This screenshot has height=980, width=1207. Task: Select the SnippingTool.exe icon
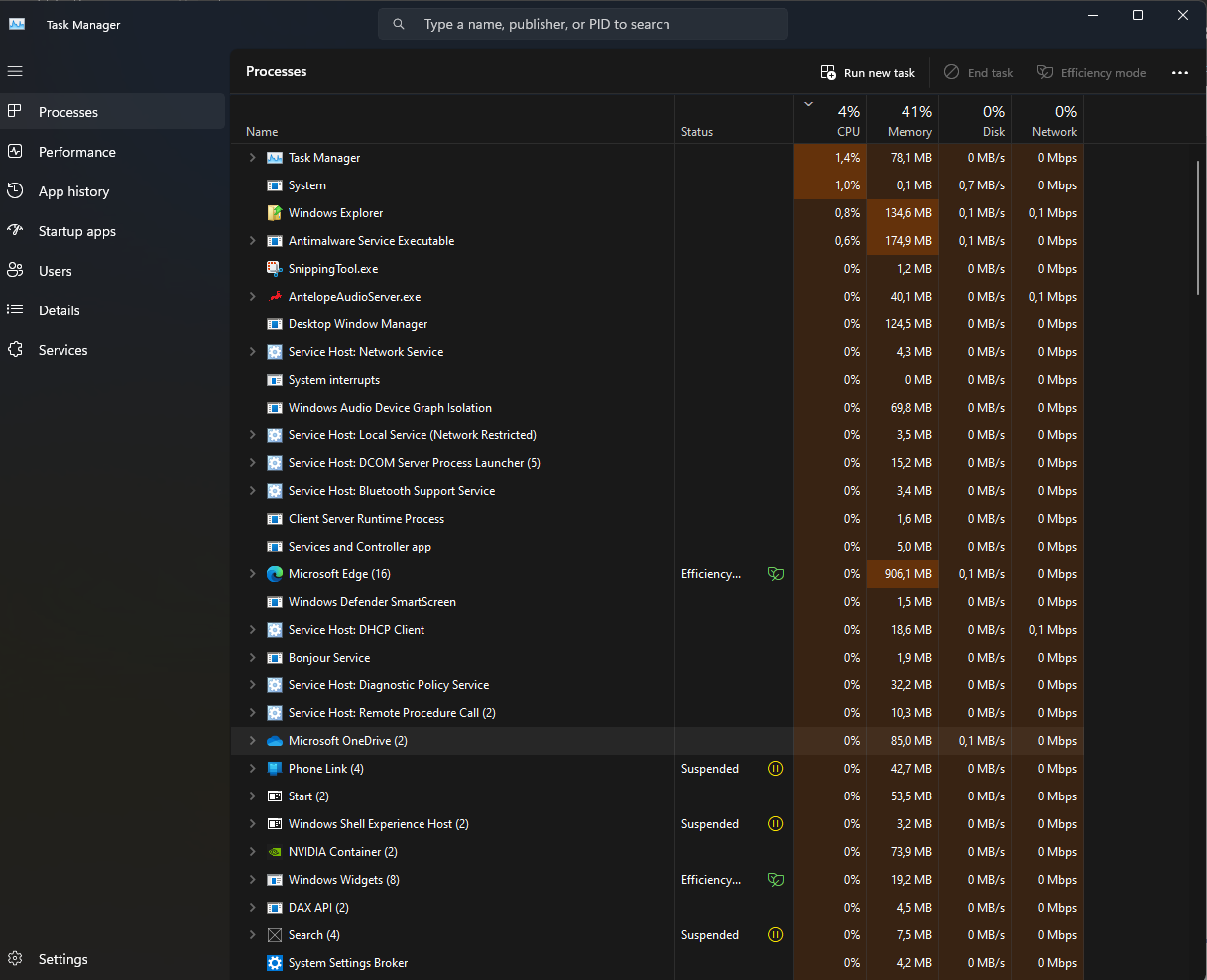pos(275,269)
